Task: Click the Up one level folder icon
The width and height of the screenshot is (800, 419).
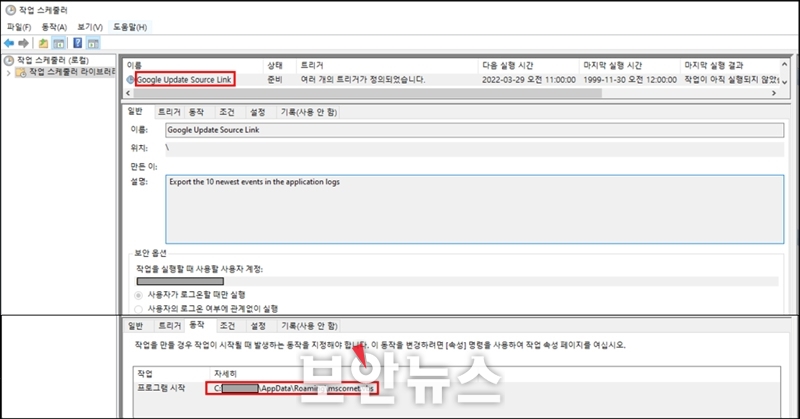Action: coord(44,43)
